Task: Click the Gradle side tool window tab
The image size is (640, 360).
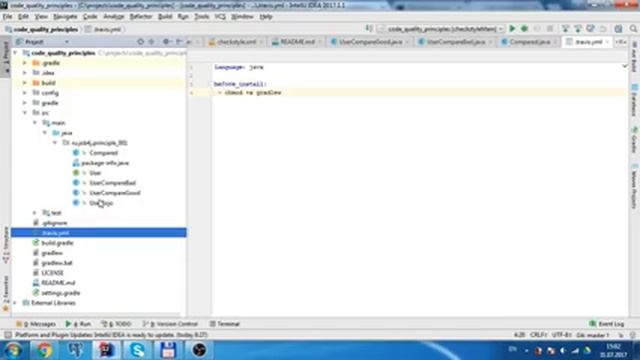Action: pyautogui.click(x=634, y=140)
